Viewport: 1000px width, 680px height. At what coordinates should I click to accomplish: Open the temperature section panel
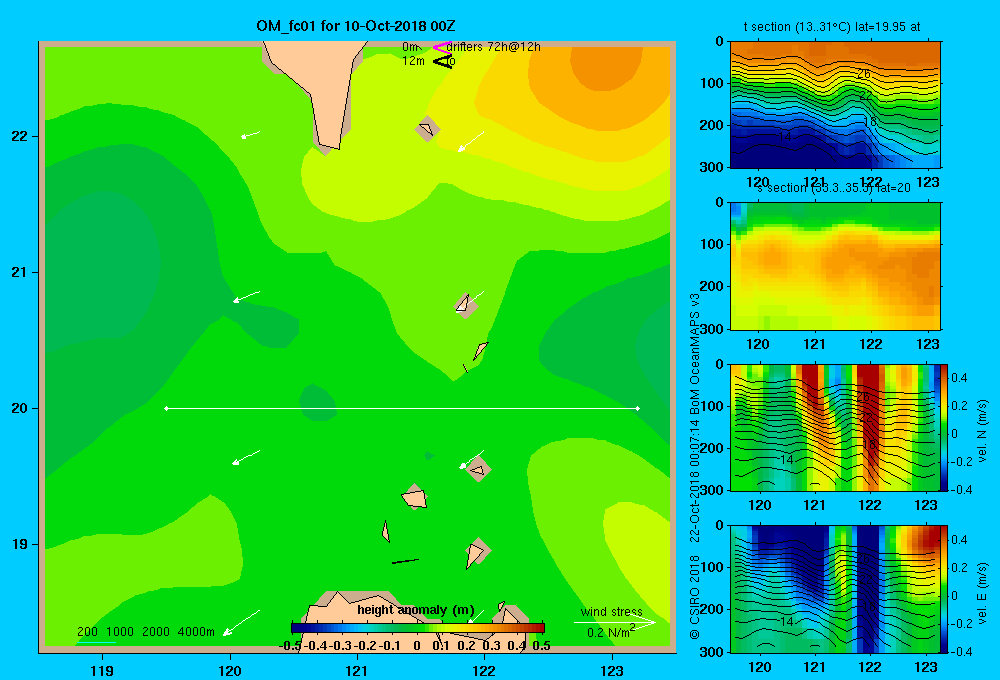click(x=835, y=105)
